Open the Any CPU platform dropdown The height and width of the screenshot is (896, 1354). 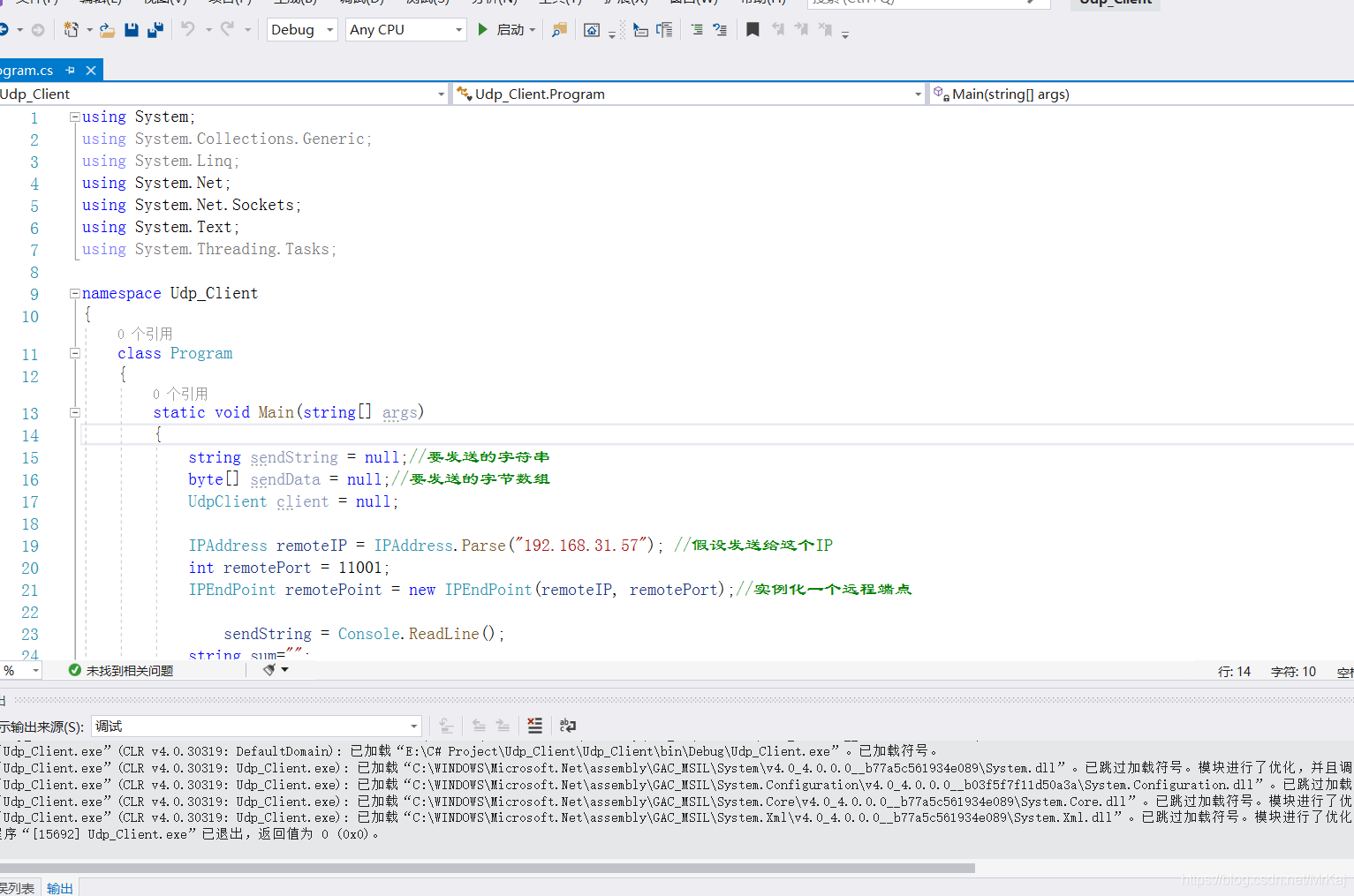(405, 30)
